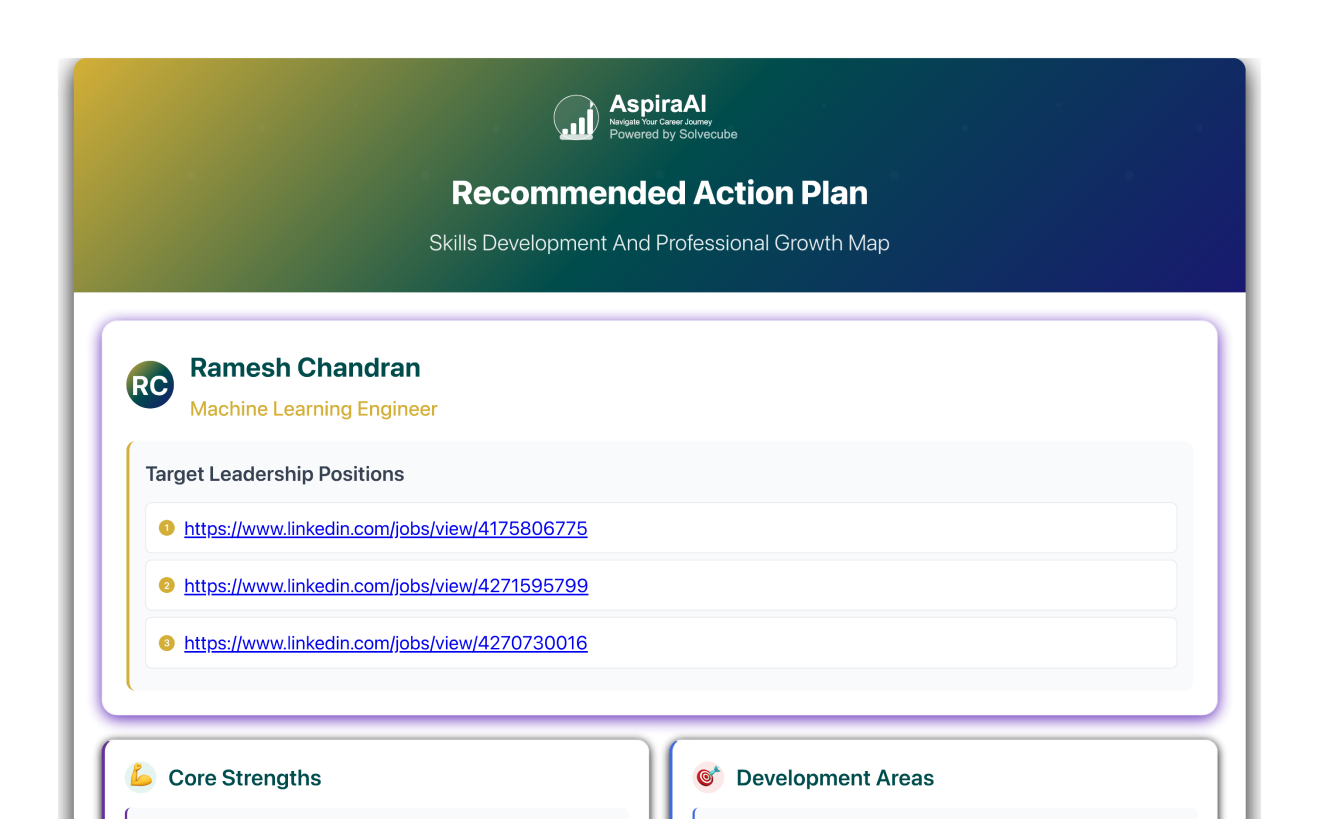This screenshot has width=1320, height=819.
Task: Open LinkedIn job link ending in 4270730016
Action: tap(385, 642)
